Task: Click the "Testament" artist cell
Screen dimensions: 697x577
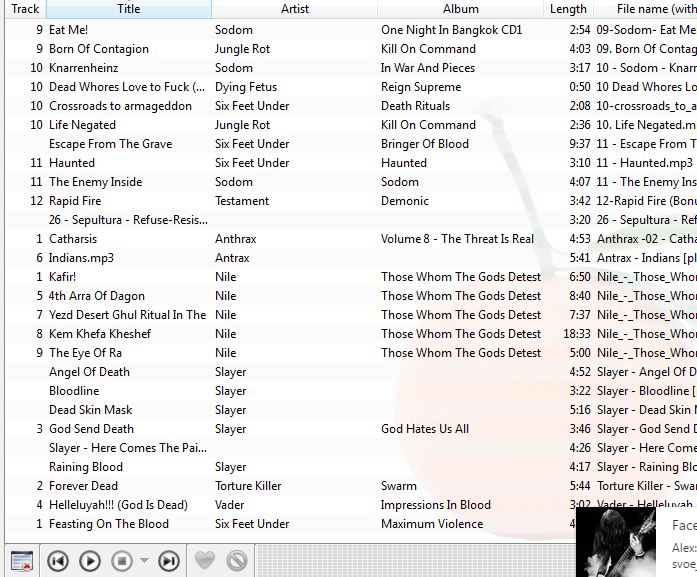Action: 242,201
